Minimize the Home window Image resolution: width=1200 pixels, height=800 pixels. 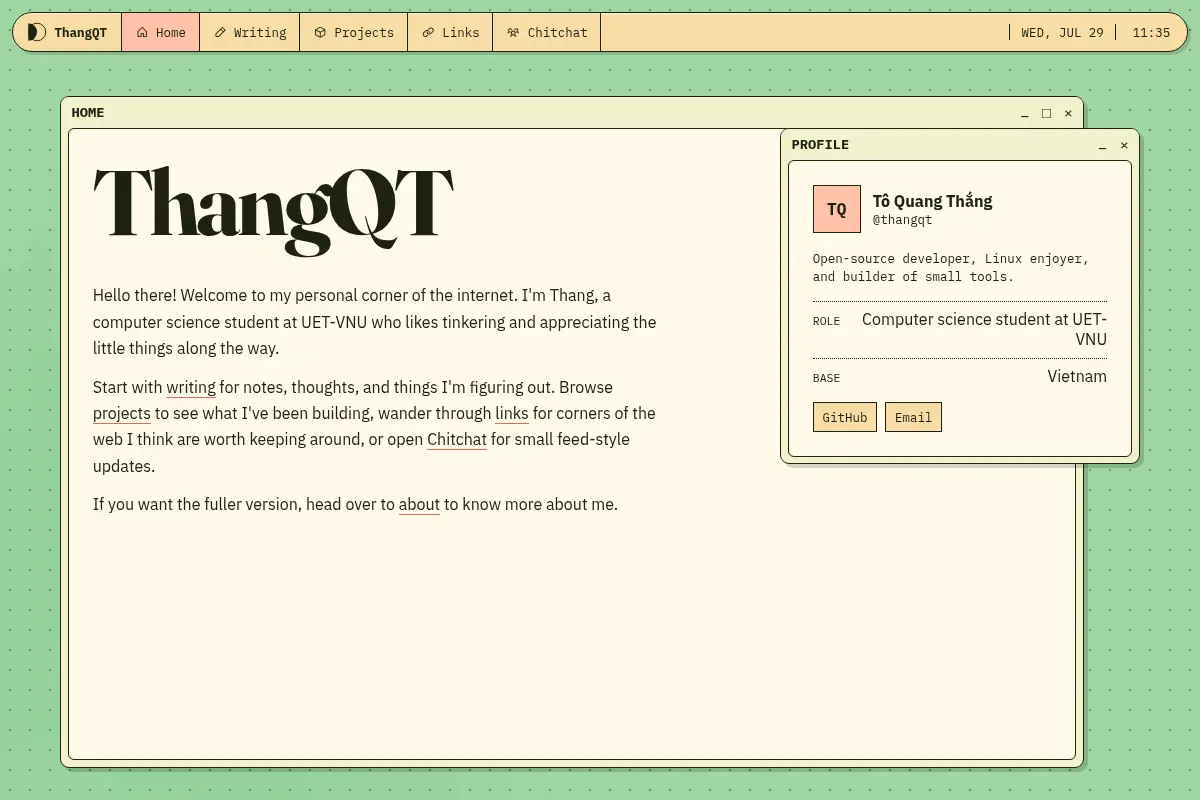[x=1024, y=113]
